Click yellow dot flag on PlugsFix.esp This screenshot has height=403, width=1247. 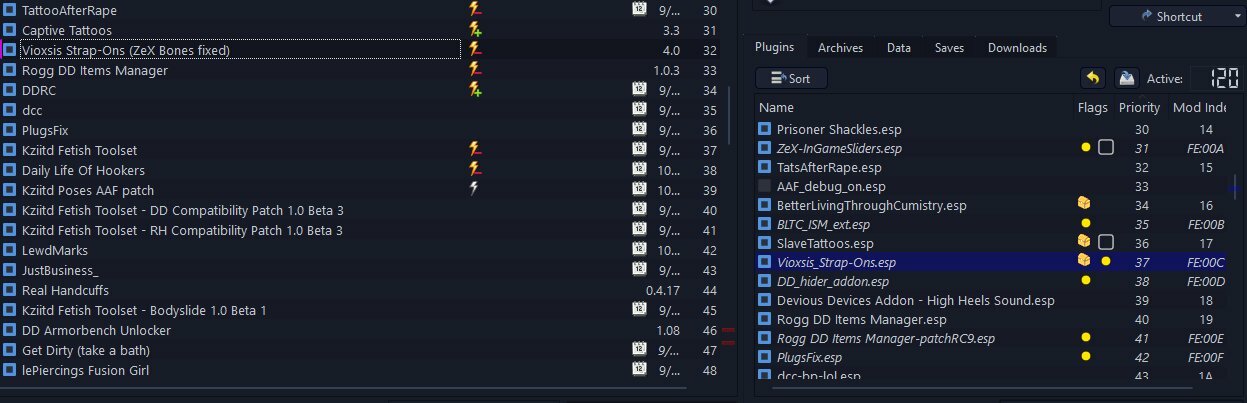click(1086, 357)
